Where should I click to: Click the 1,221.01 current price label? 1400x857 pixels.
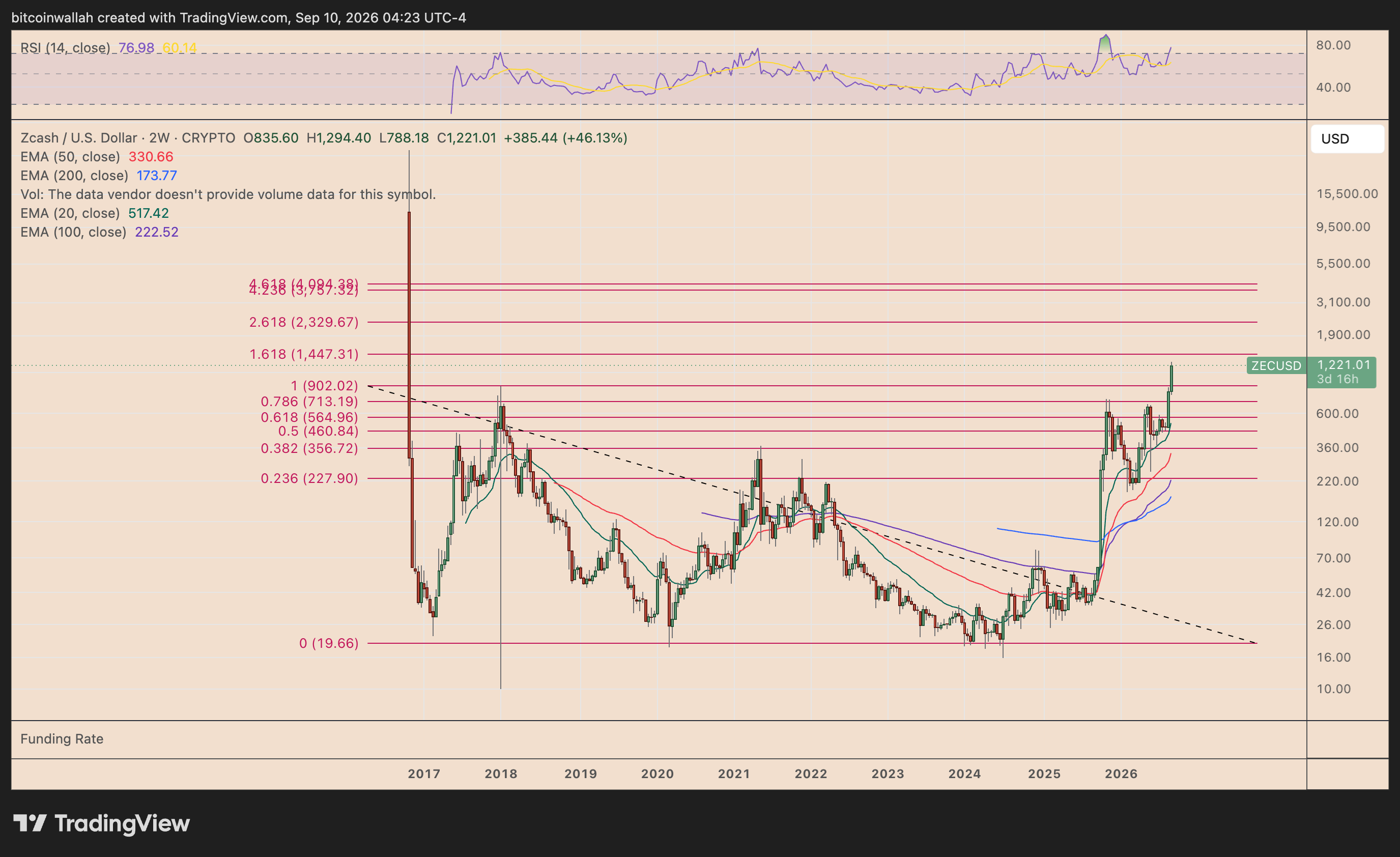click(1344, 365)
